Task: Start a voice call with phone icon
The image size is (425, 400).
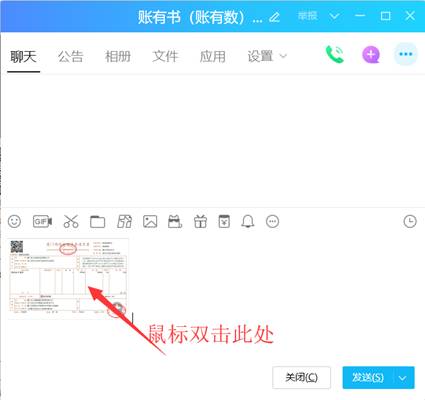Action: pyautogui.click(x=334, y=54)
